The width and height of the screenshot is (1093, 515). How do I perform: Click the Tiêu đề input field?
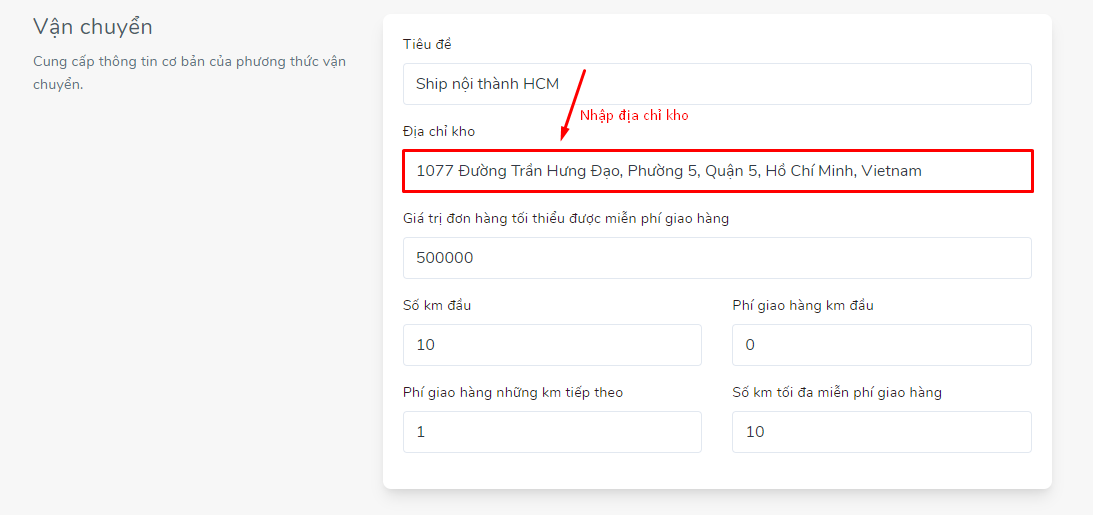717,84
